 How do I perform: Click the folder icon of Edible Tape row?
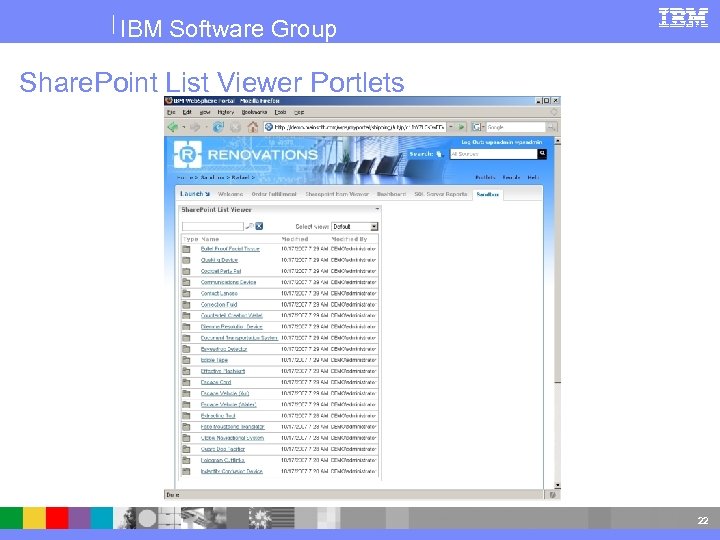click(x=186, y=360)
